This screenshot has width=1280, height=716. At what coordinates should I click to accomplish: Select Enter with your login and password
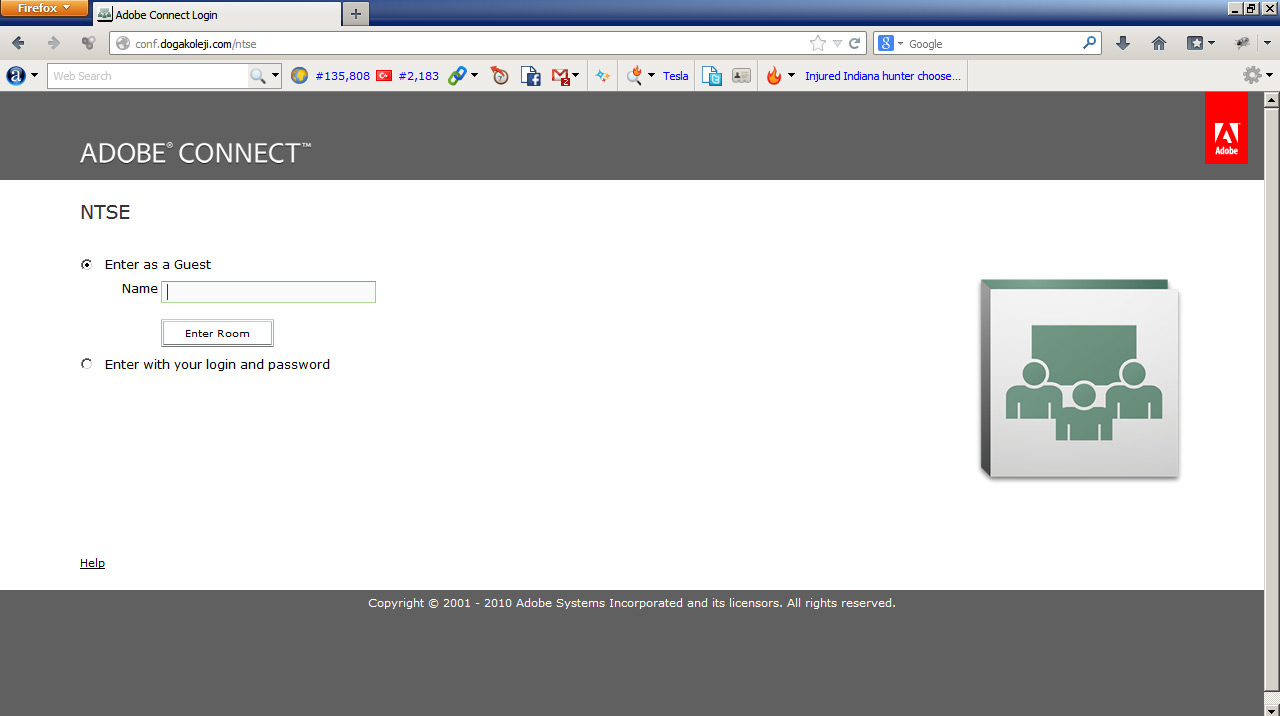click(87, 365)
